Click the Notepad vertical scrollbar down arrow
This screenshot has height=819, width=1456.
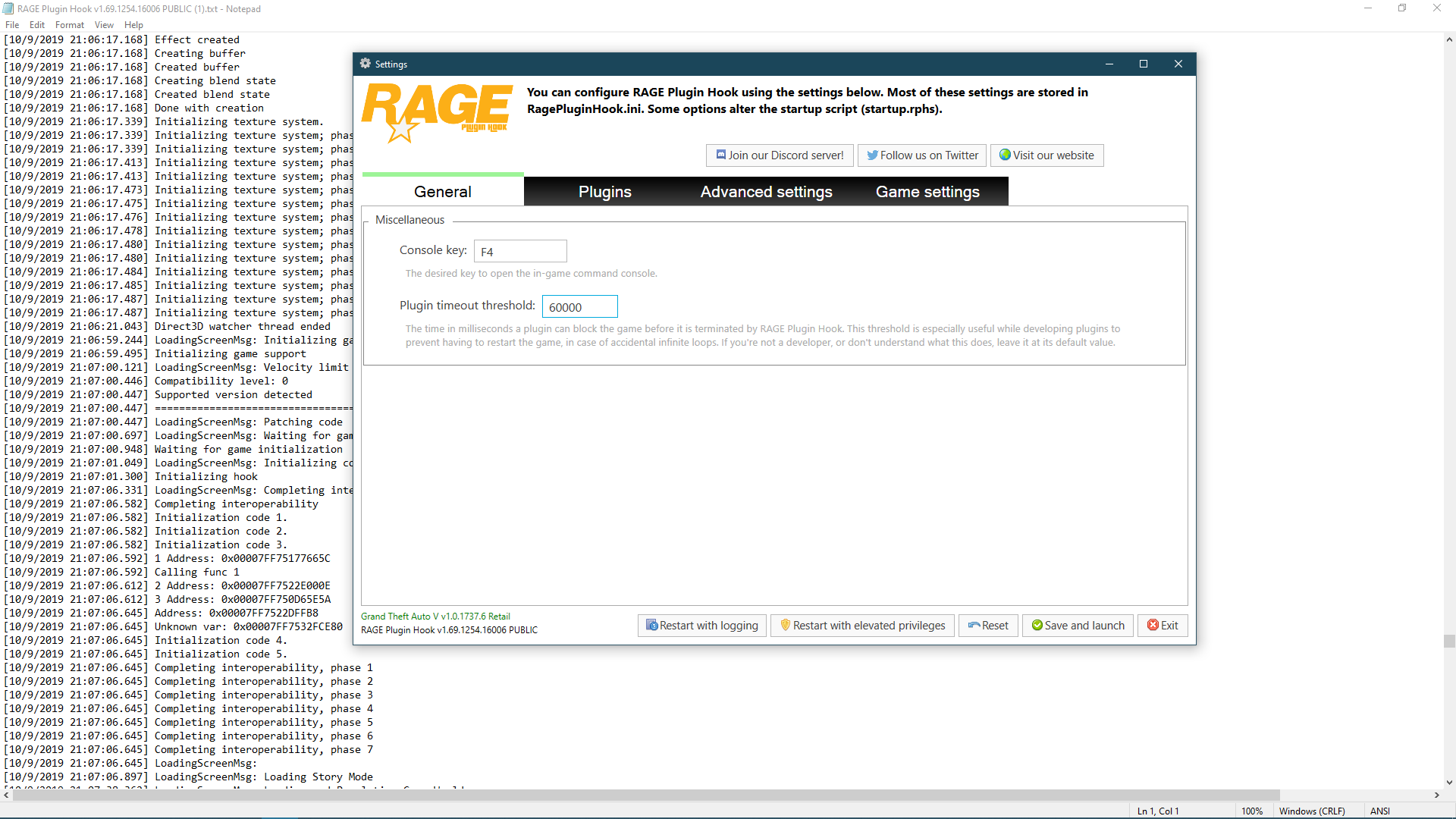point(1449,783)
